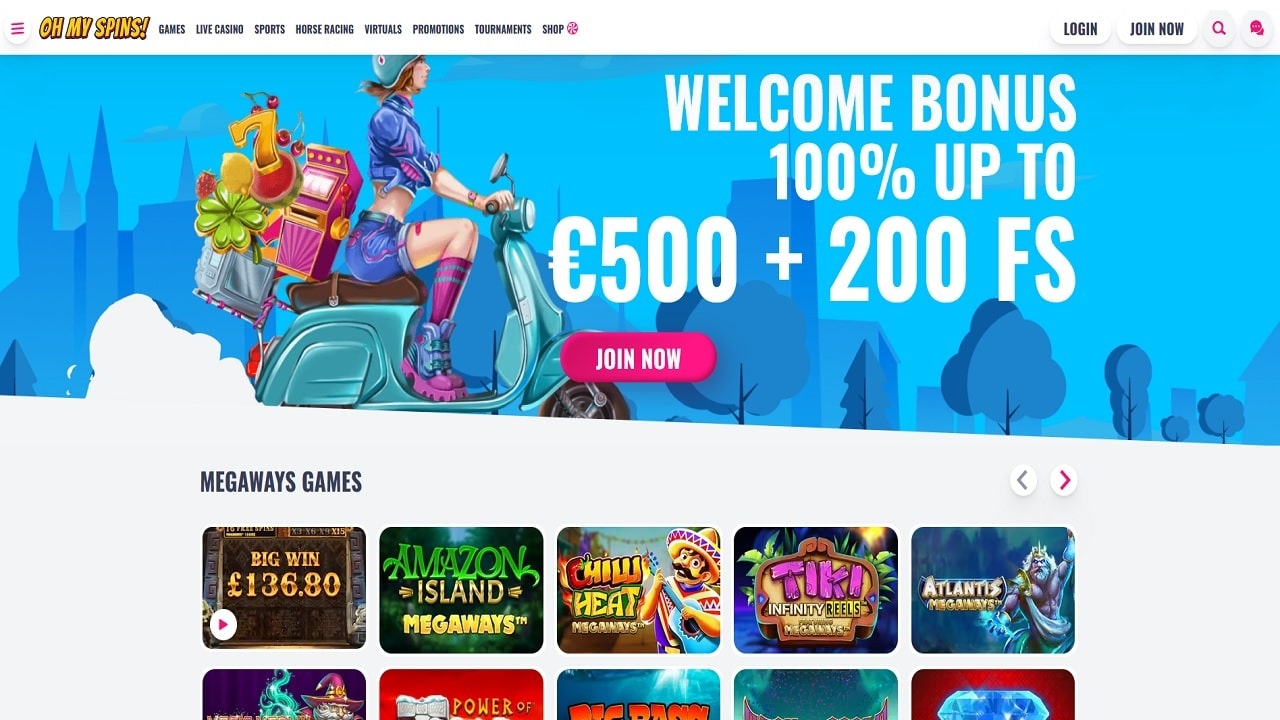
Task: Go to the Sports section
Action: pyautogui.click(x=270, y=29)
